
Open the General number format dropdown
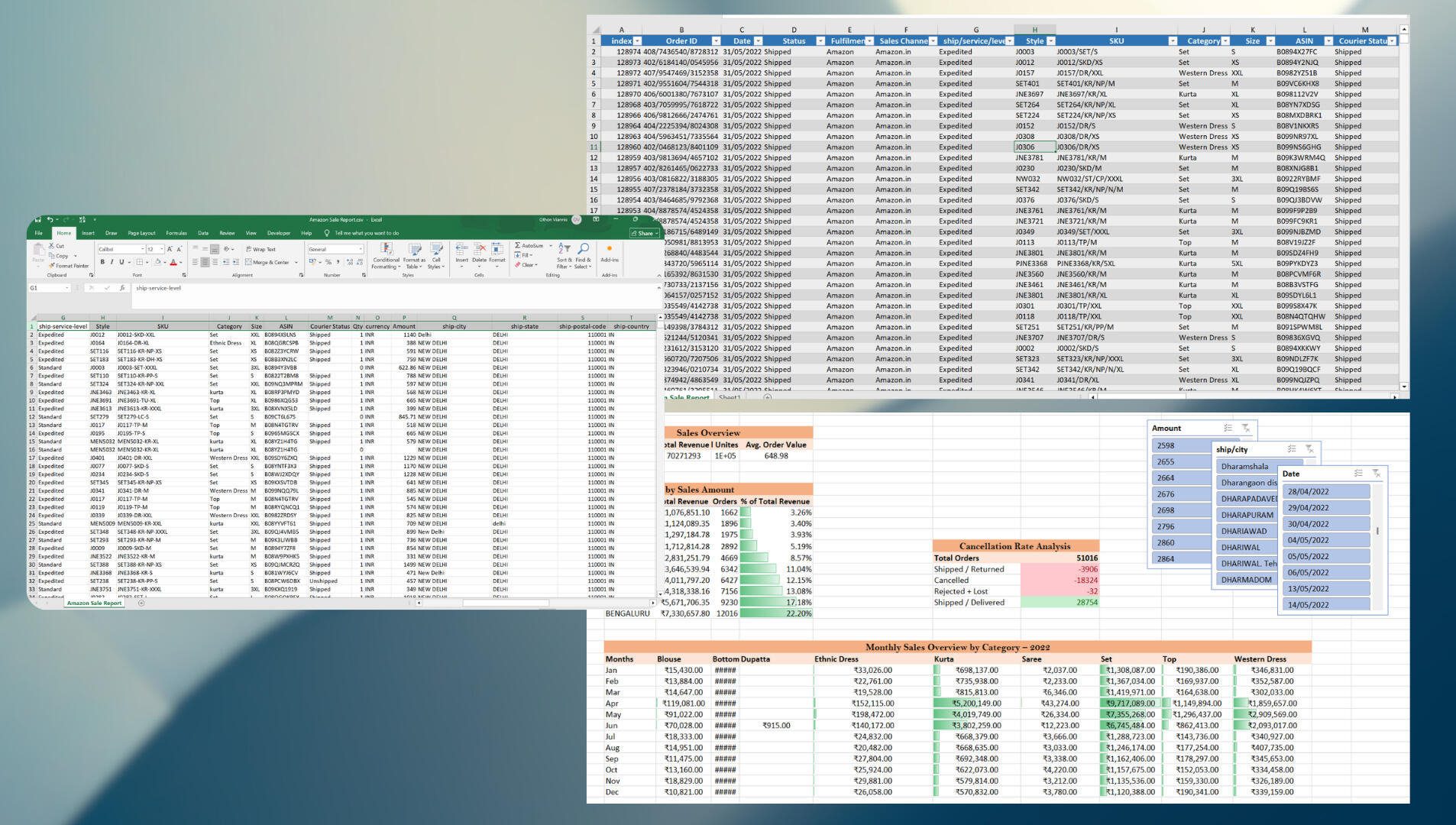pos(361,250)
